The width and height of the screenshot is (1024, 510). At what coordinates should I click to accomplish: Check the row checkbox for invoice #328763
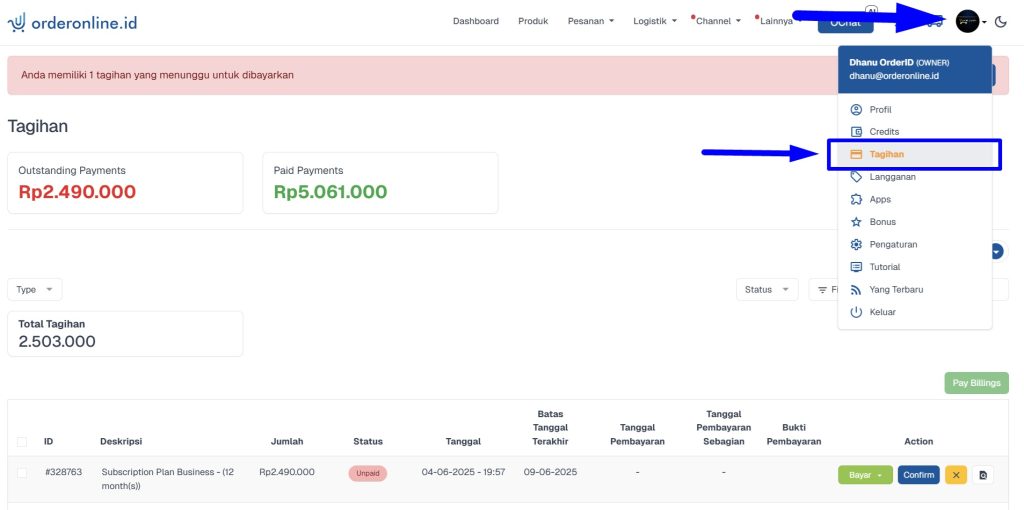tap(22, 472)
